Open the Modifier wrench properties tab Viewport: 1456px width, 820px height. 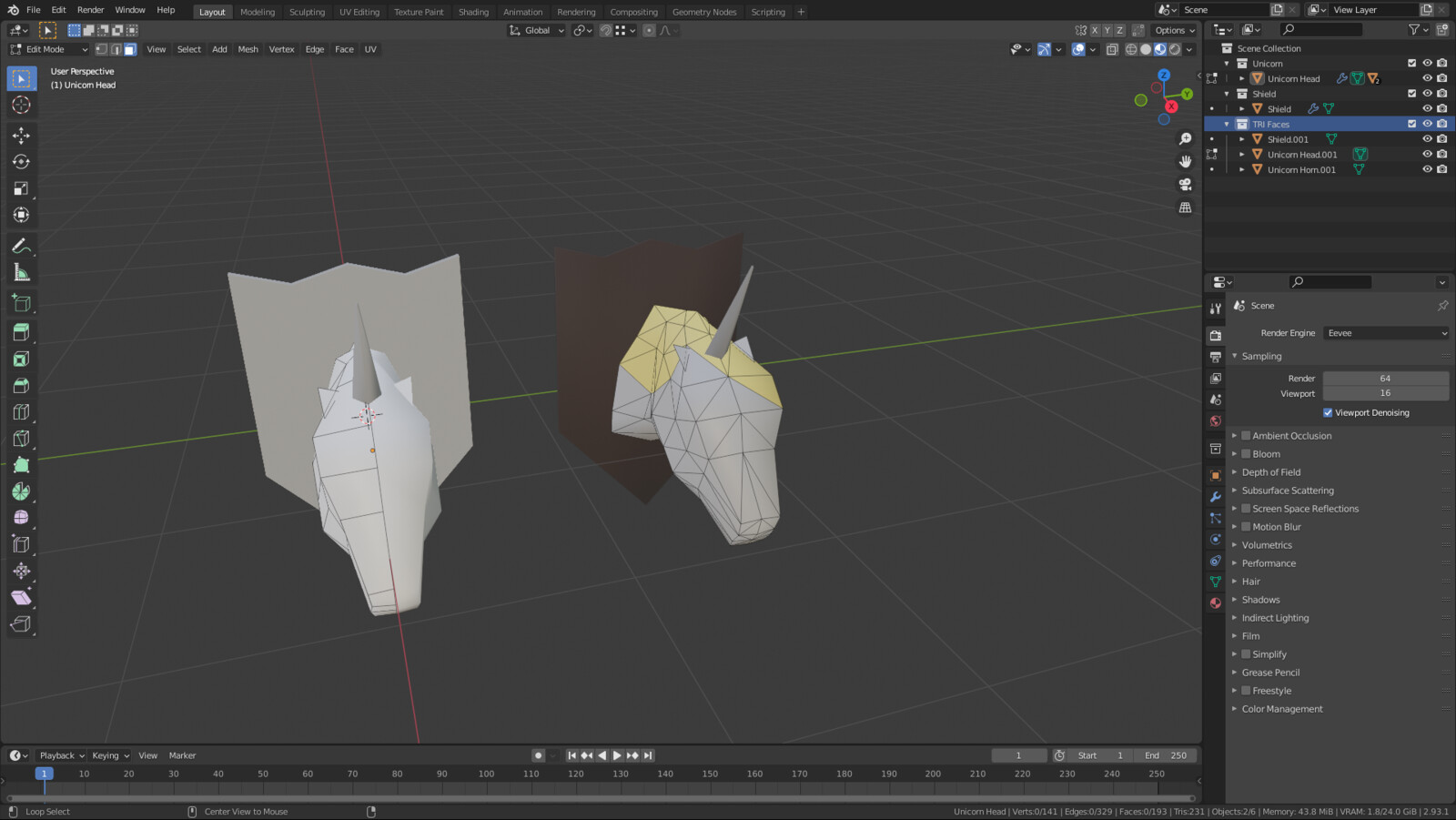pos(1215,497)
